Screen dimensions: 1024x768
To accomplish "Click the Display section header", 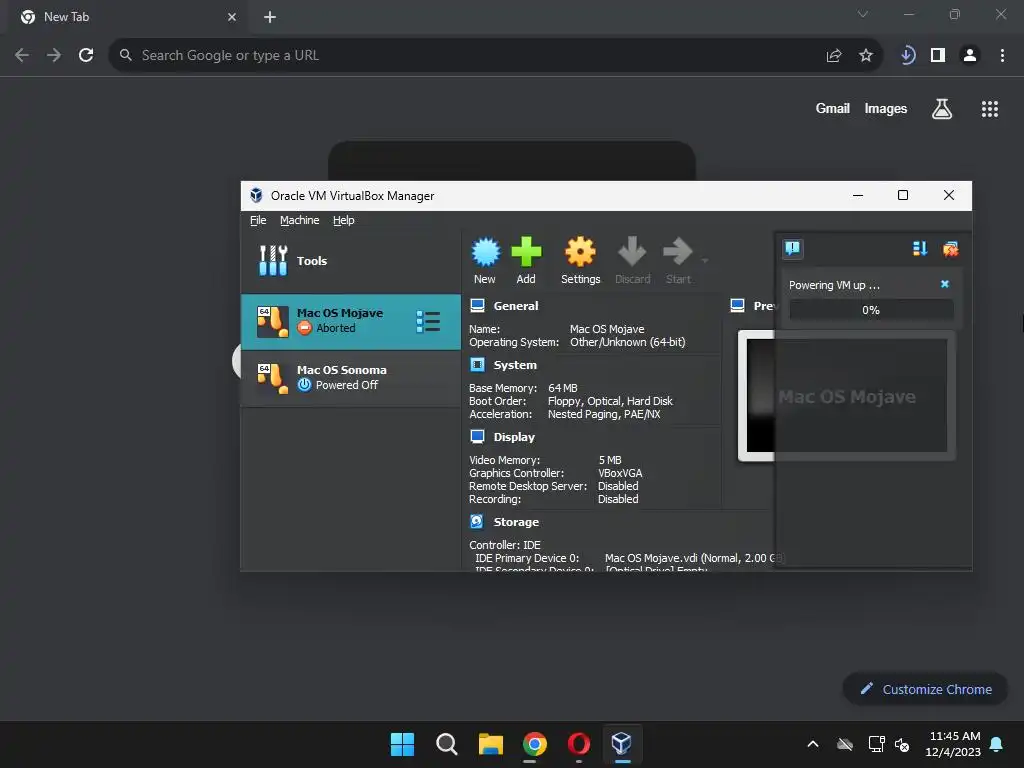I will coord(514,437).
